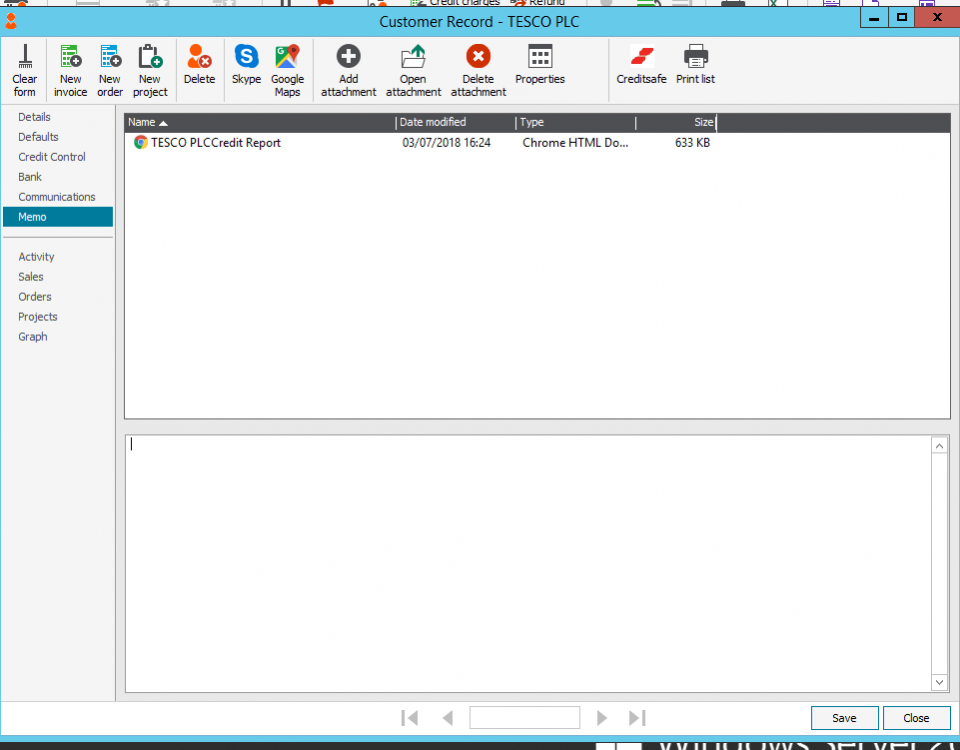Open the Orders section
960x750 pixels.
tap(35, 297)
